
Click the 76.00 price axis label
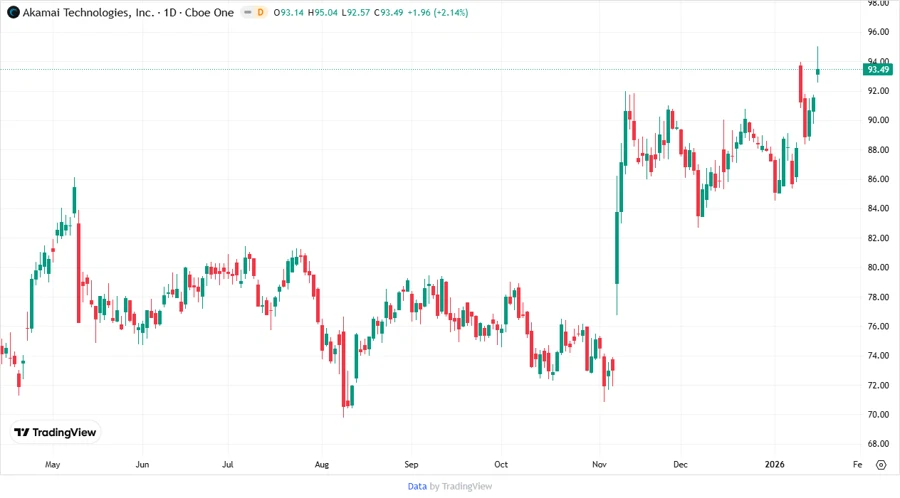point(878,326)
